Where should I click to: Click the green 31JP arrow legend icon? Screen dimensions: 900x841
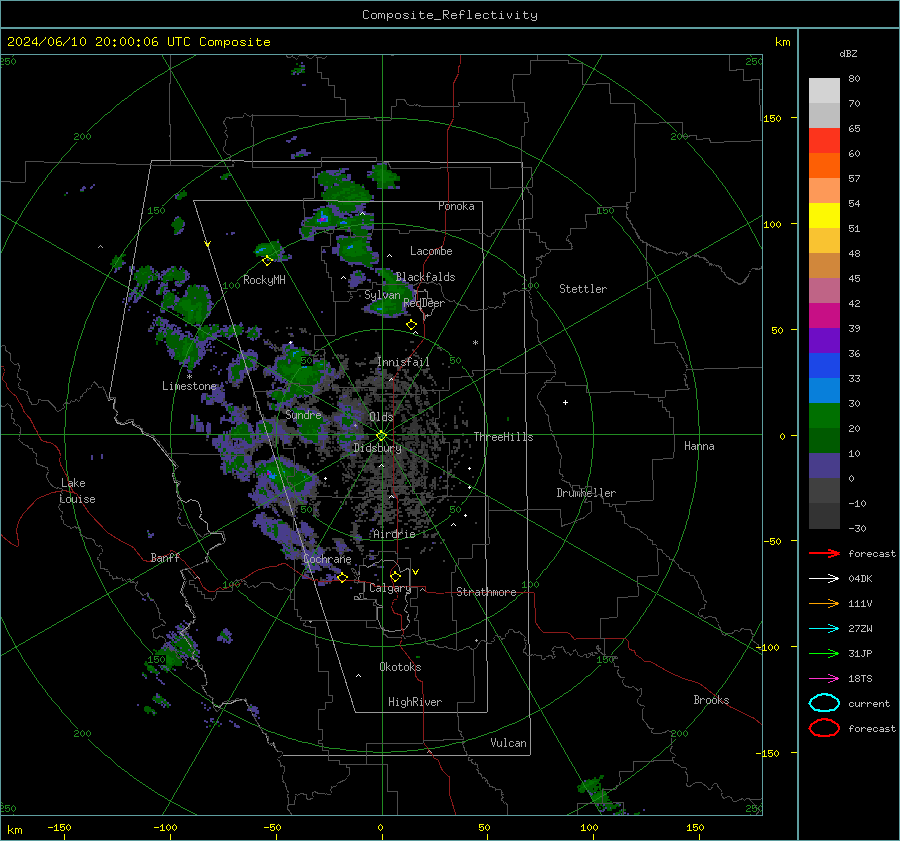point(824,653)
